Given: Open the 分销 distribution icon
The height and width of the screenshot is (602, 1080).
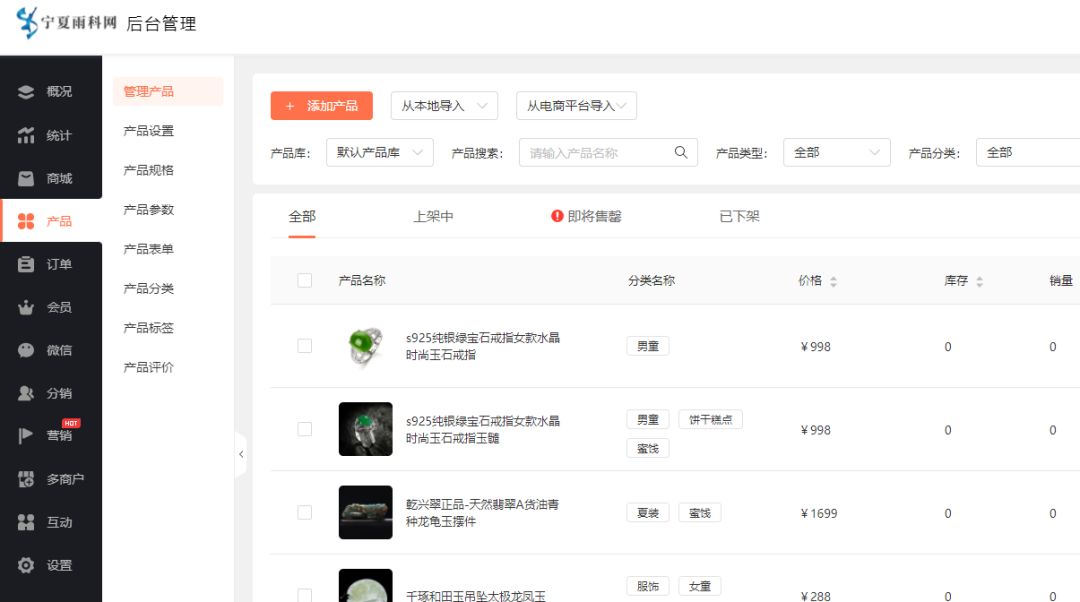Looking at the screenshot, I should point(25,393).
